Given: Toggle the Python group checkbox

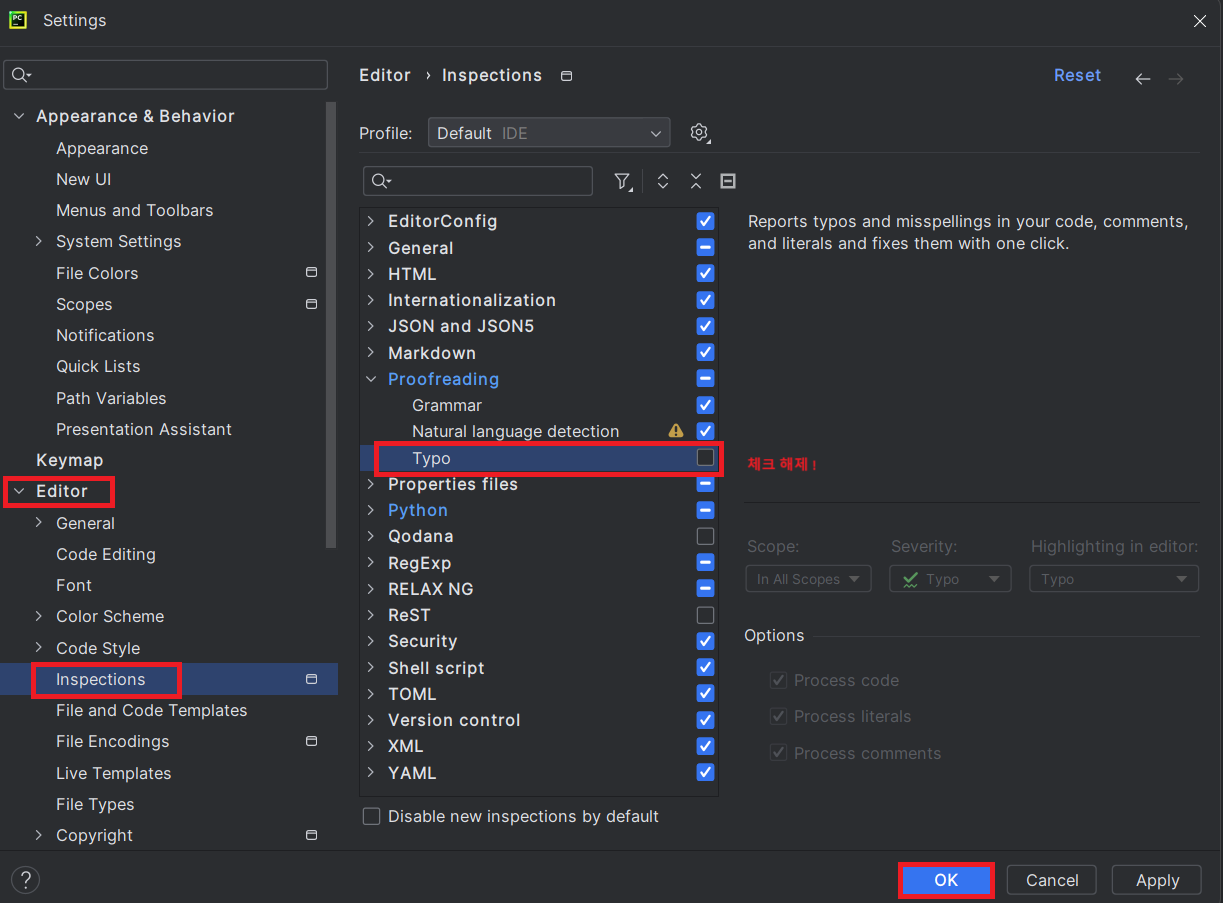Looking at the screenshot, I should pos(705,510).
